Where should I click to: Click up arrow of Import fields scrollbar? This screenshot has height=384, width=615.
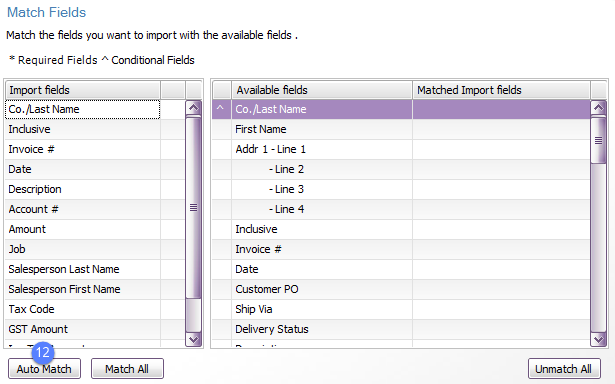click(193, 108)
